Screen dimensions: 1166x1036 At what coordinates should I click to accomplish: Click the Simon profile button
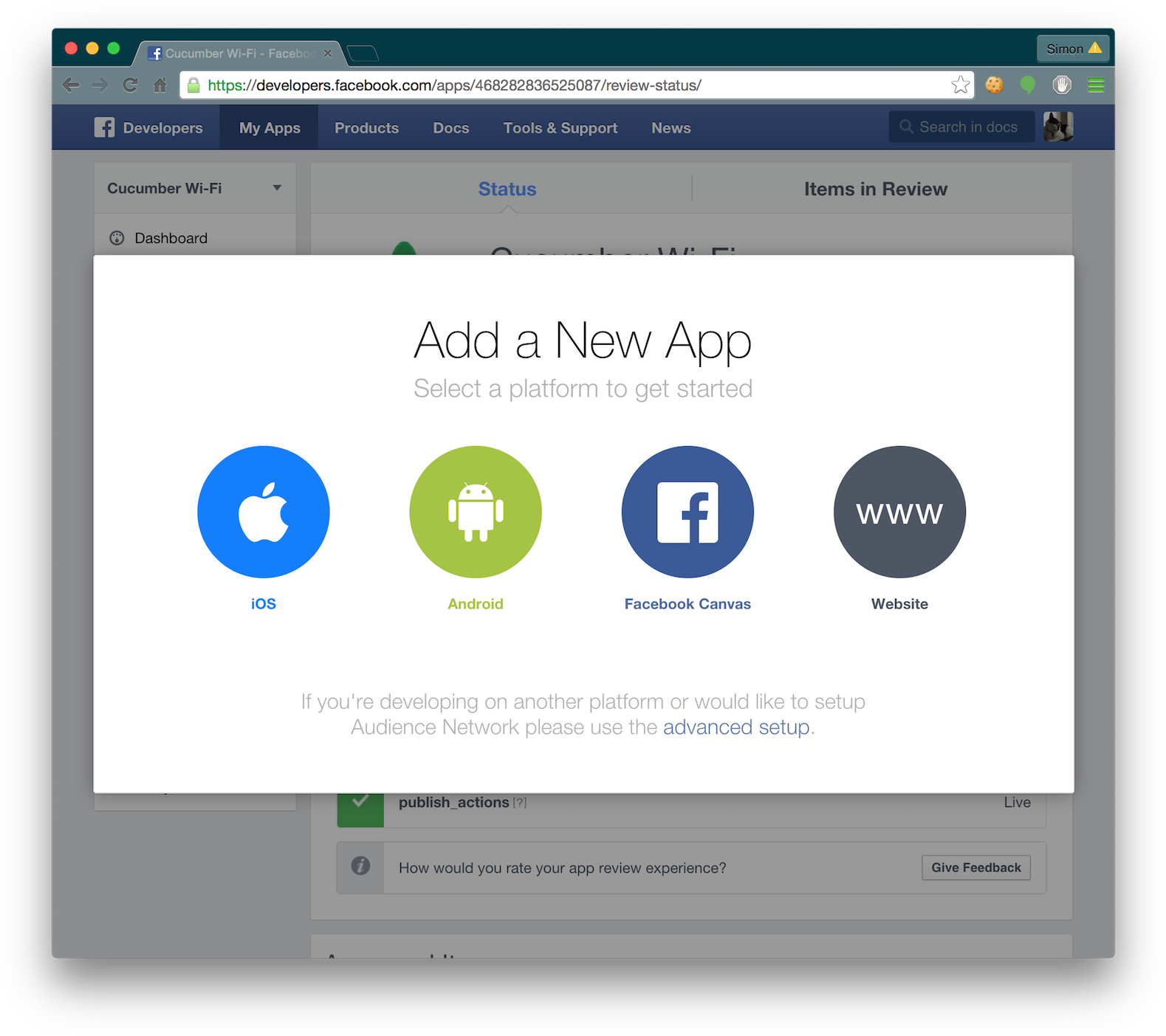1073,49
